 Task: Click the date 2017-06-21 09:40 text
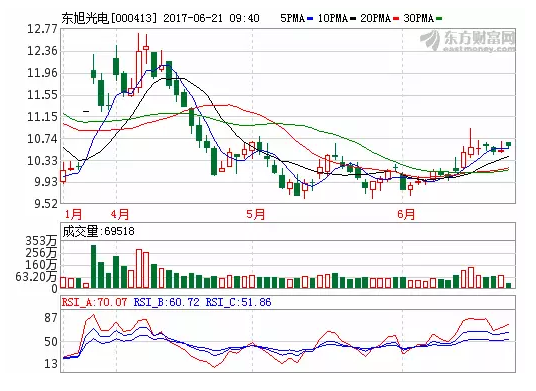(x=211, y=18)
